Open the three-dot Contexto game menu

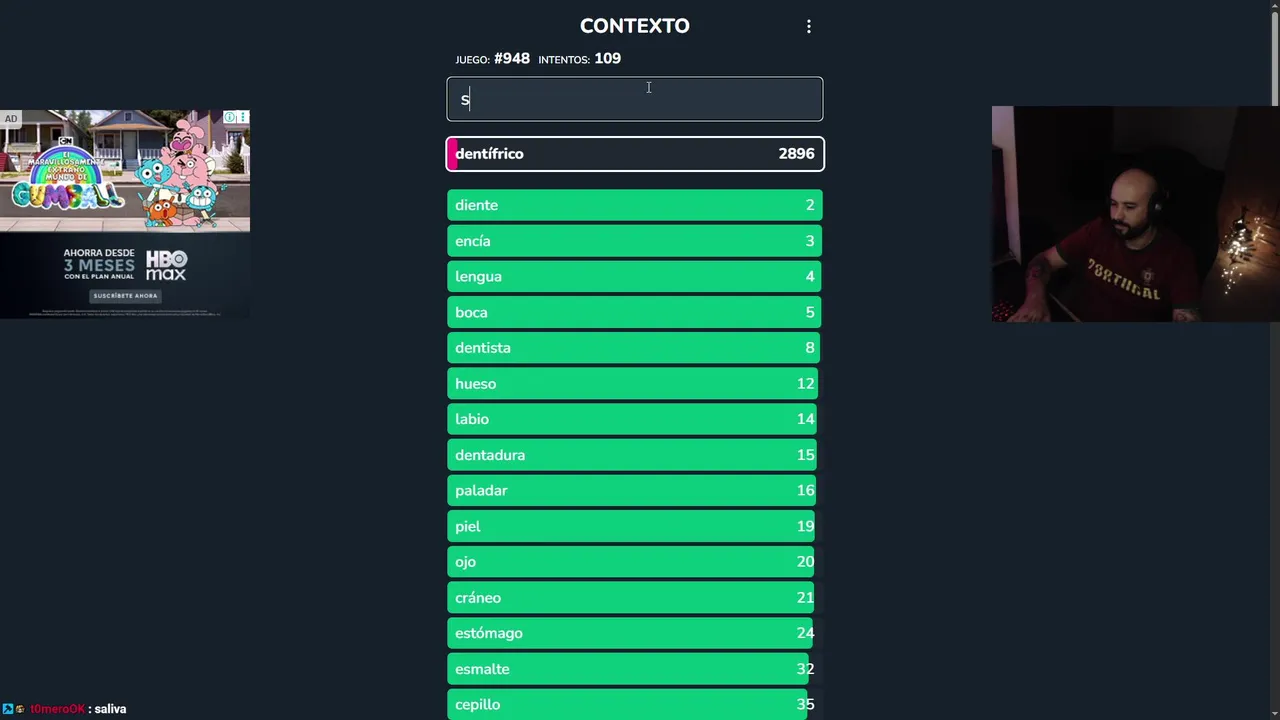[x=809, y=27]
